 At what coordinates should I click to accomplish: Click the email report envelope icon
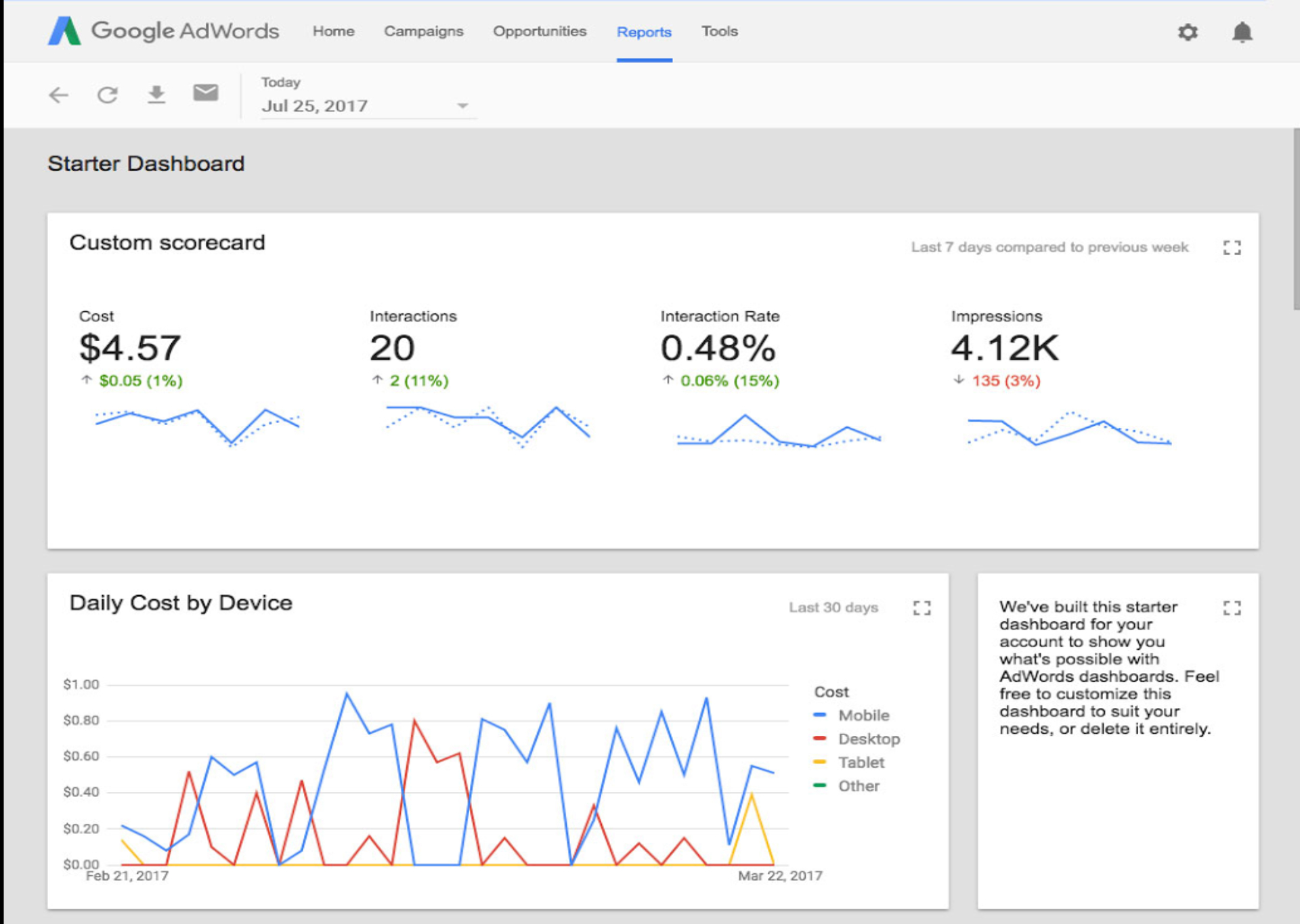click(205, 93)
